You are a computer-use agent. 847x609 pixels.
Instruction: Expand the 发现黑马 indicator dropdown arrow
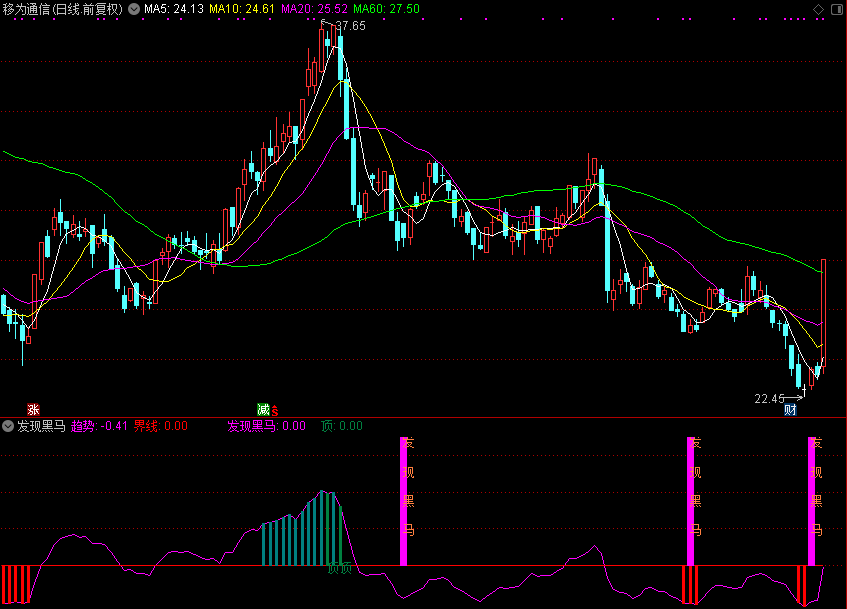point(8,426)
